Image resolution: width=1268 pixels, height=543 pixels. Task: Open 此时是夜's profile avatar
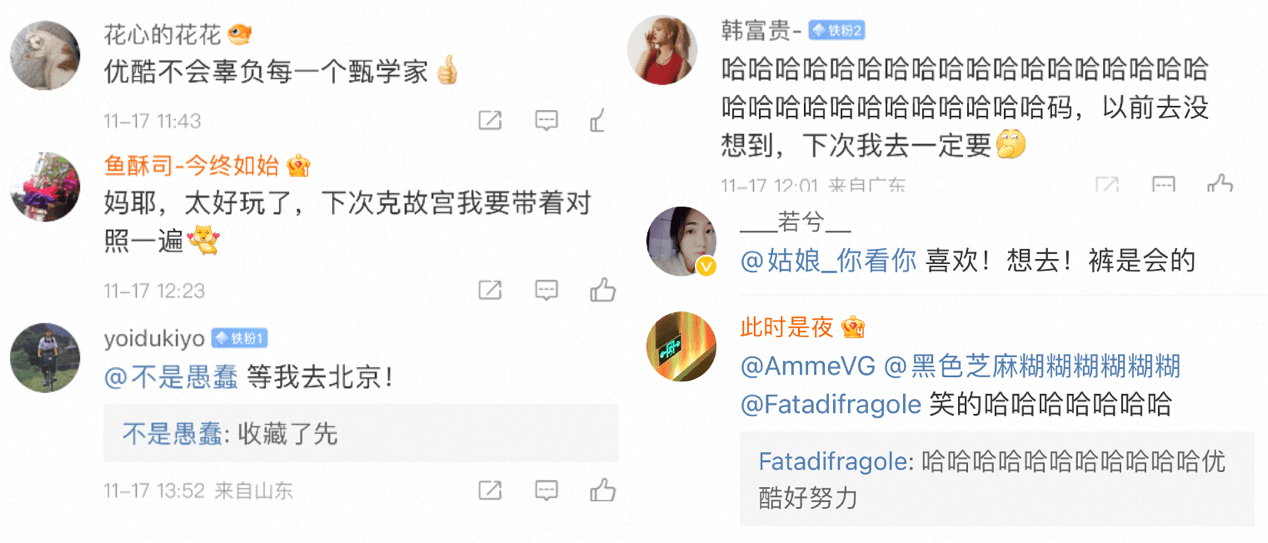coord(682,347)
